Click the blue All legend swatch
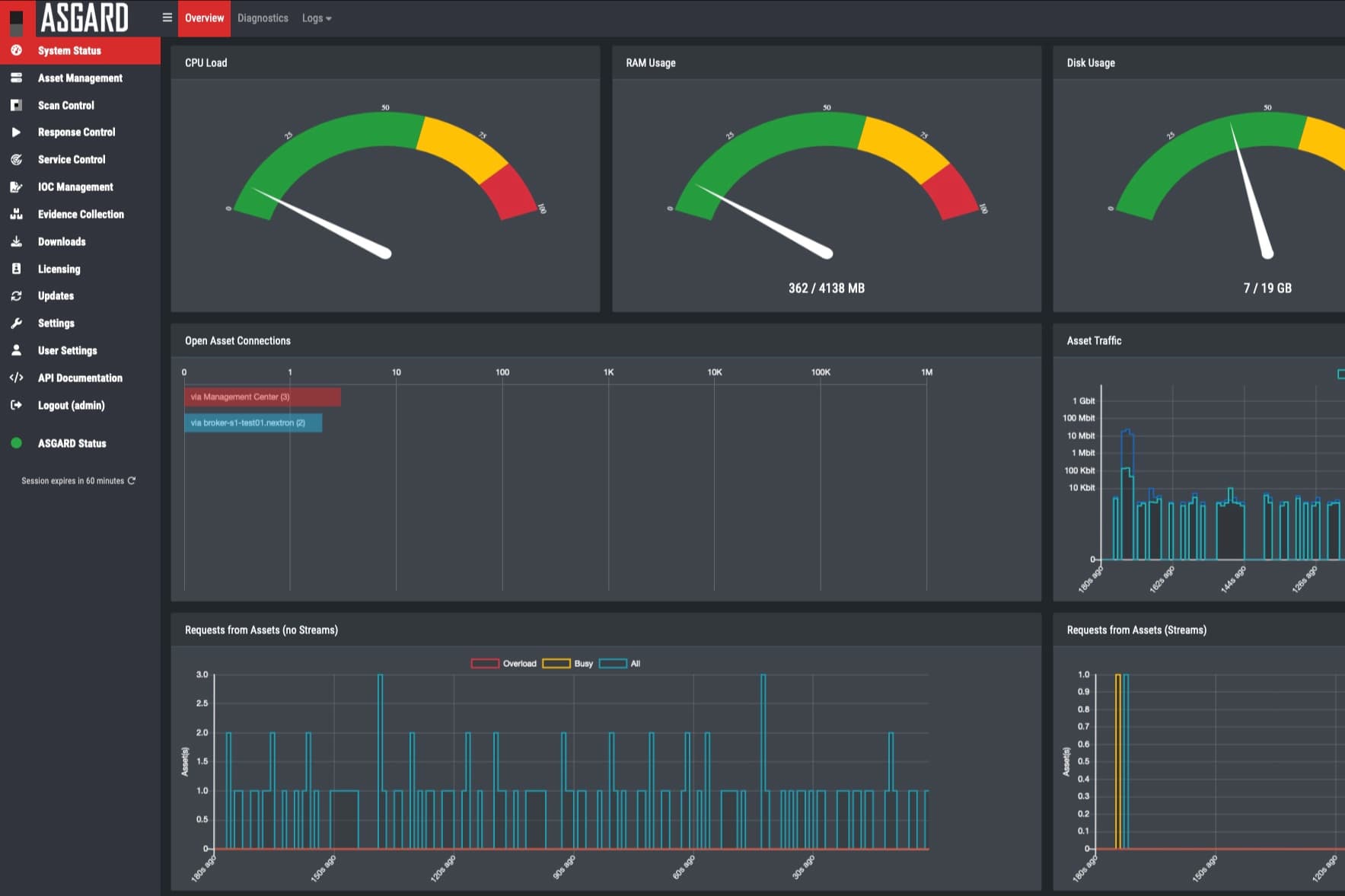1345x896 pixels. (x=613, y=664)
